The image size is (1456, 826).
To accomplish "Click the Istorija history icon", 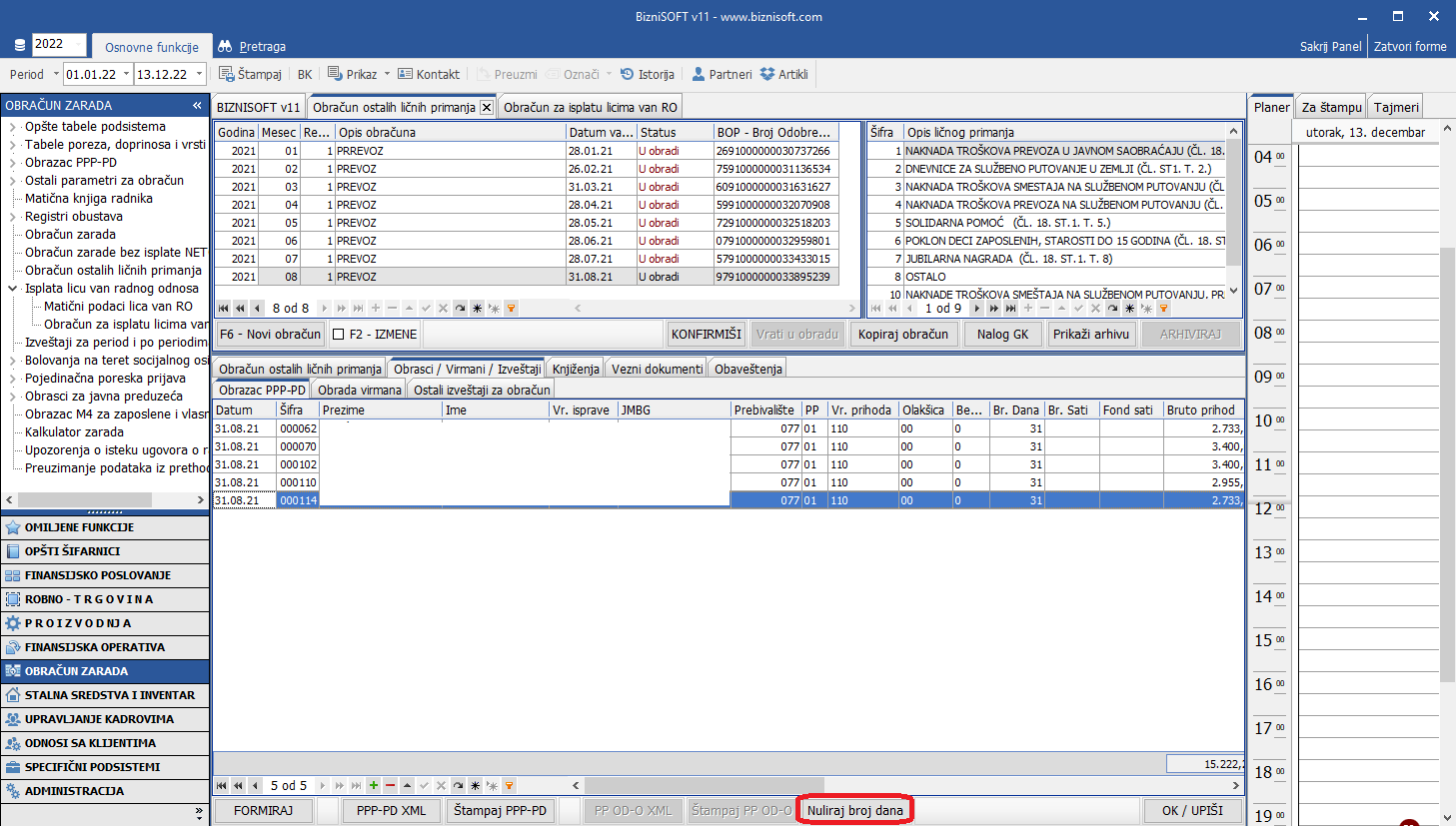I will 628,74.
